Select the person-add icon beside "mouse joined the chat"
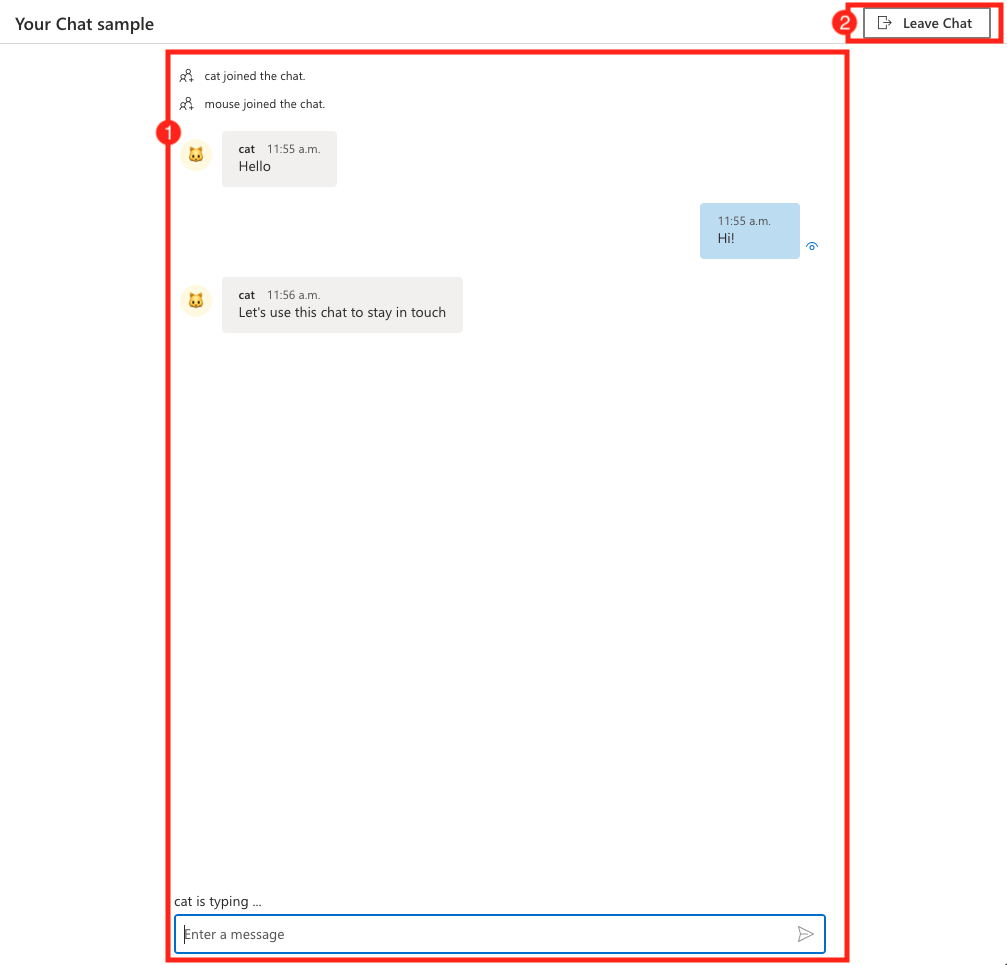 pyautogui.click(x=186, y=103)
